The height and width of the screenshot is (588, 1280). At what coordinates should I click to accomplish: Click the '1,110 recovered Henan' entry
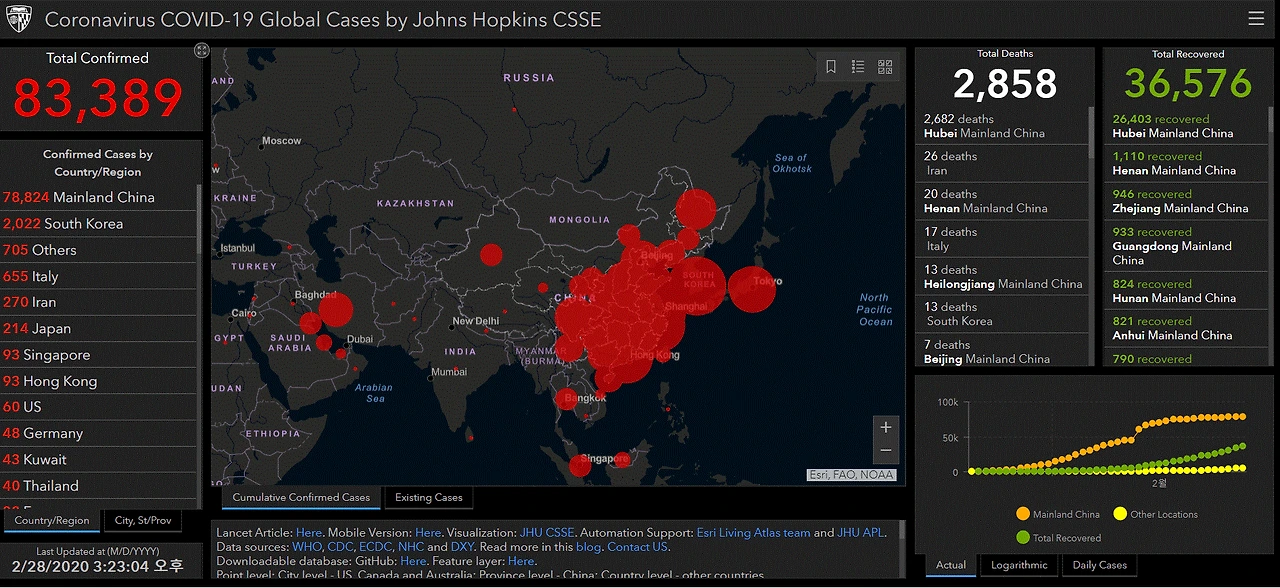pyautogui.click(x=1188, y=163)
